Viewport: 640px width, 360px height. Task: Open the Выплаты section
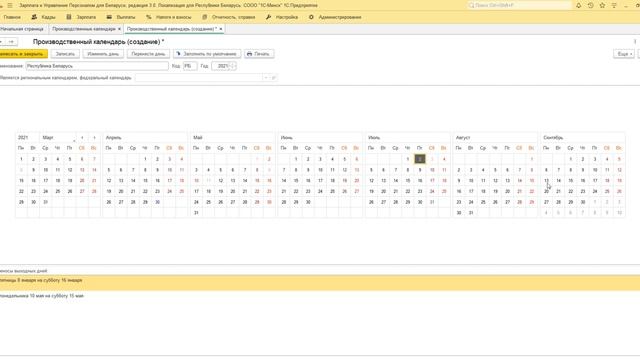click(x=121, y=17)
